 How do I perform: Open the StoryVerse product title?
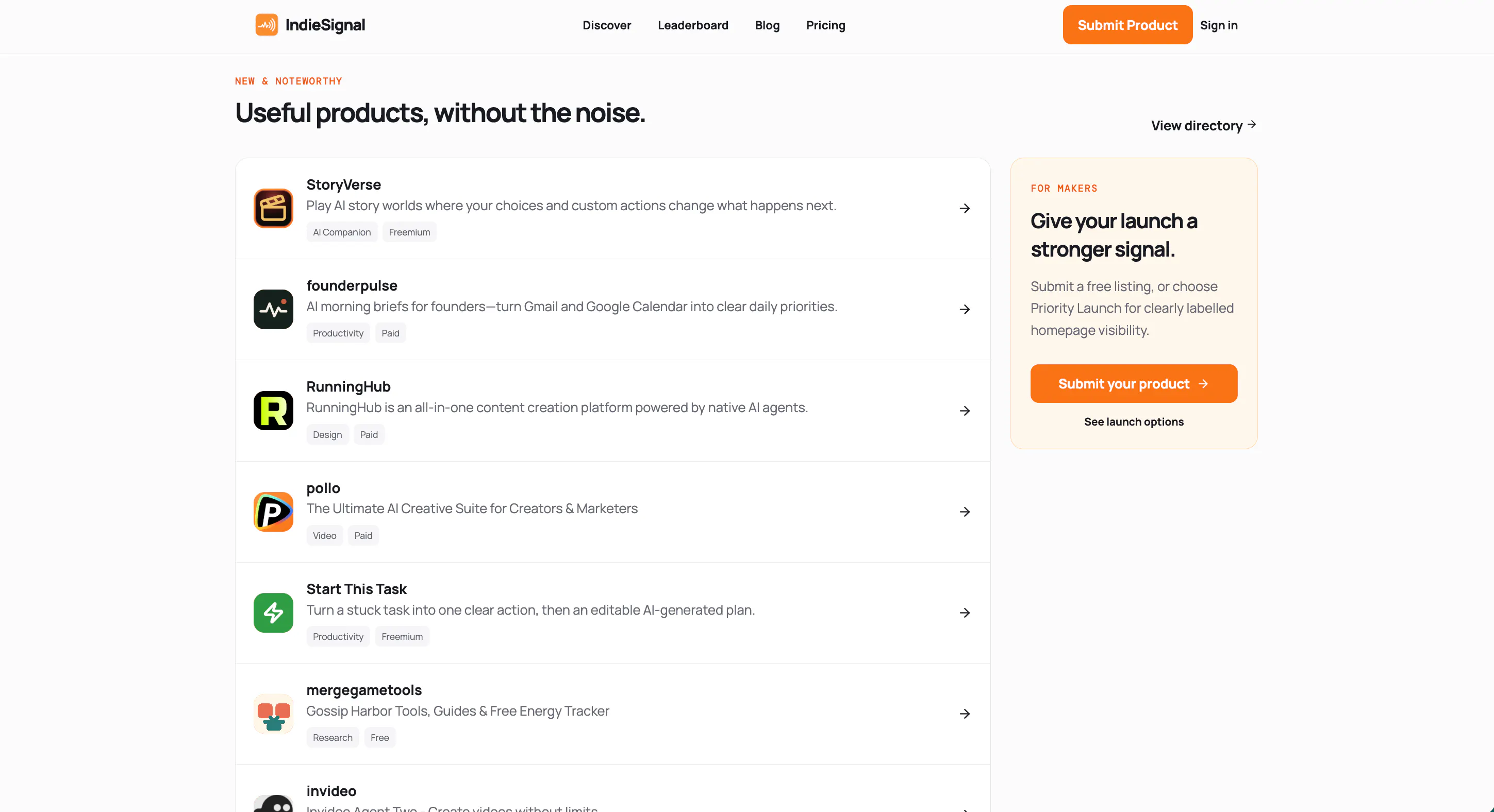pos(343,185)
